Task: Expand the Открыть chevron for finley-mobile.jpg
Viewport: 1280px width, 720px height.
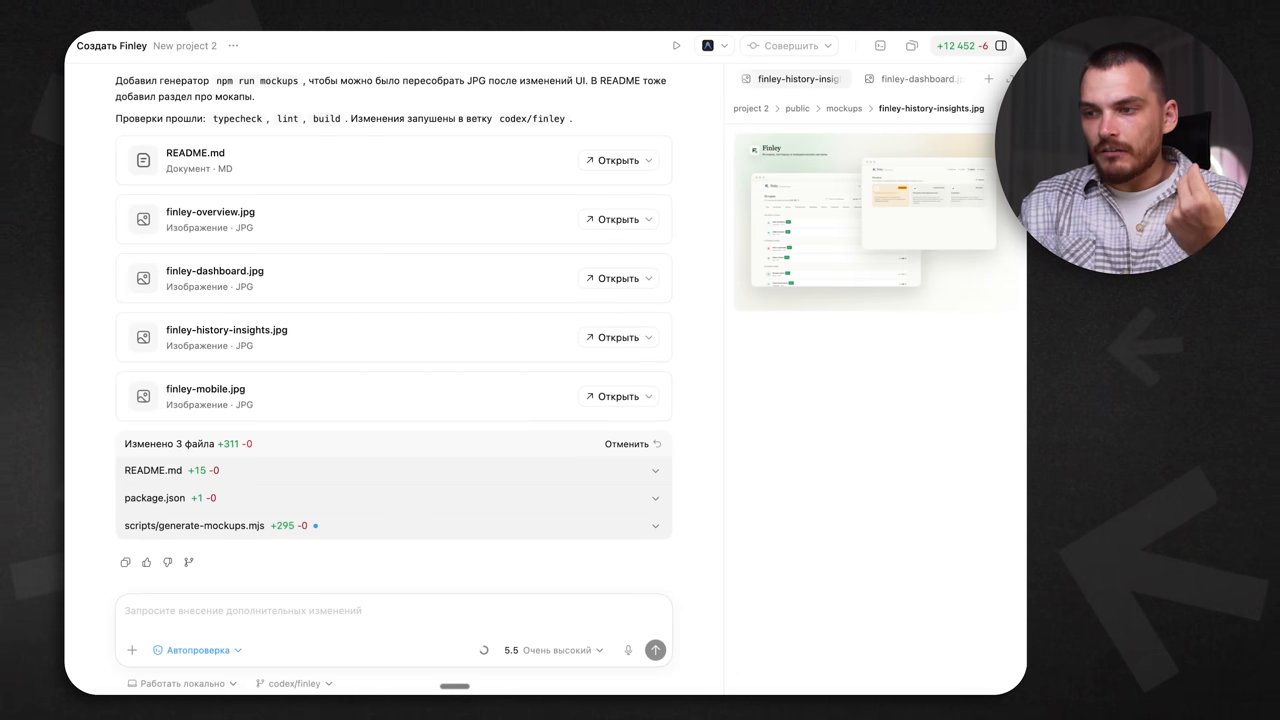Action: point(649,396)
